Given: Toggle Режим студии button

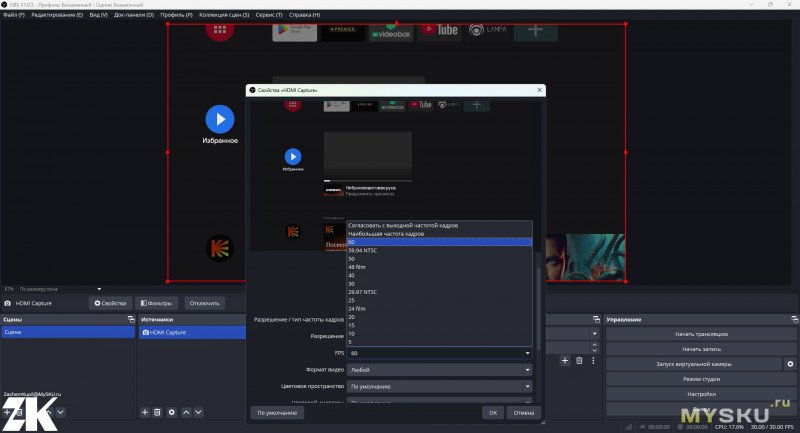Looking at the screenshot, I should coord(701,379).
